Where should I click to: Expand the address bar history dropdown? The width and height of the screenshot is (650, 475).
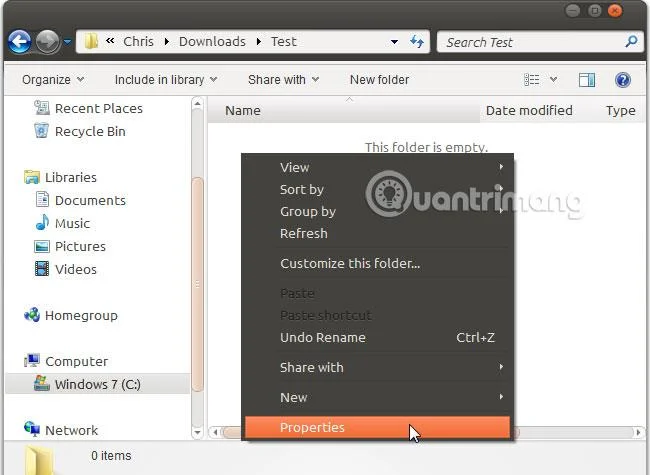(394, 42)
